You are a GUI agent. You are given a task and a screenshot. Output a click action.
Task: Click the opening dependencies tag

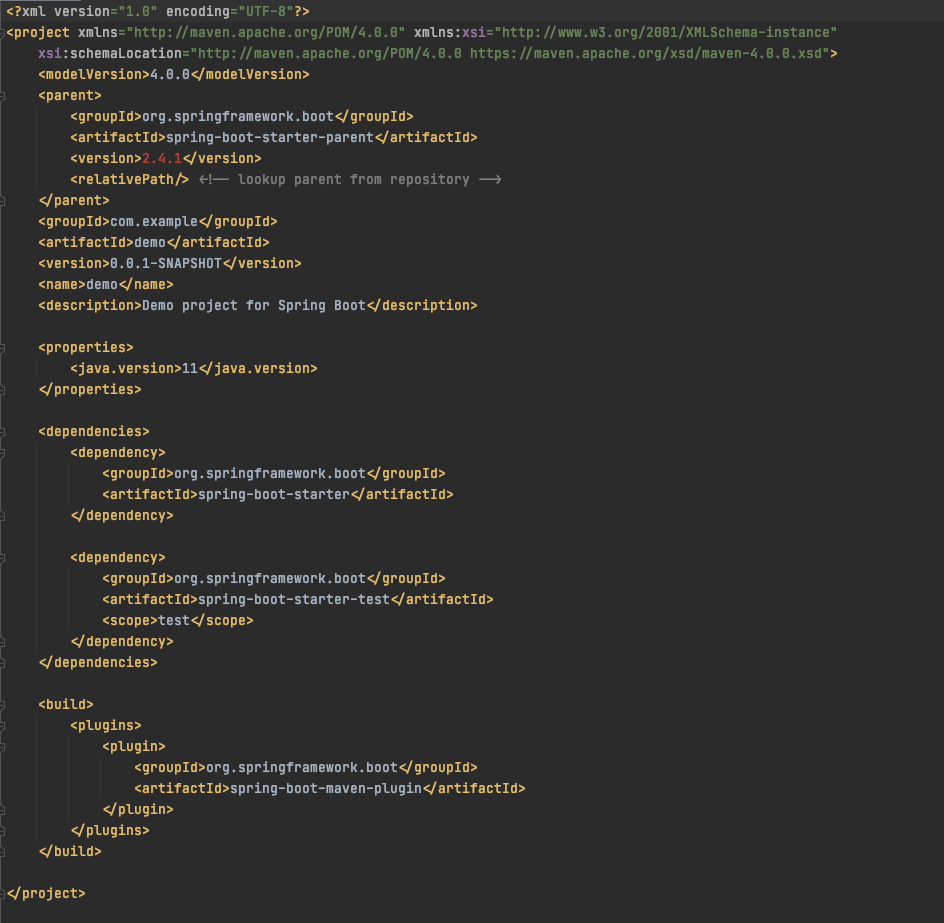pyautogui.click(x=94, y=432)
